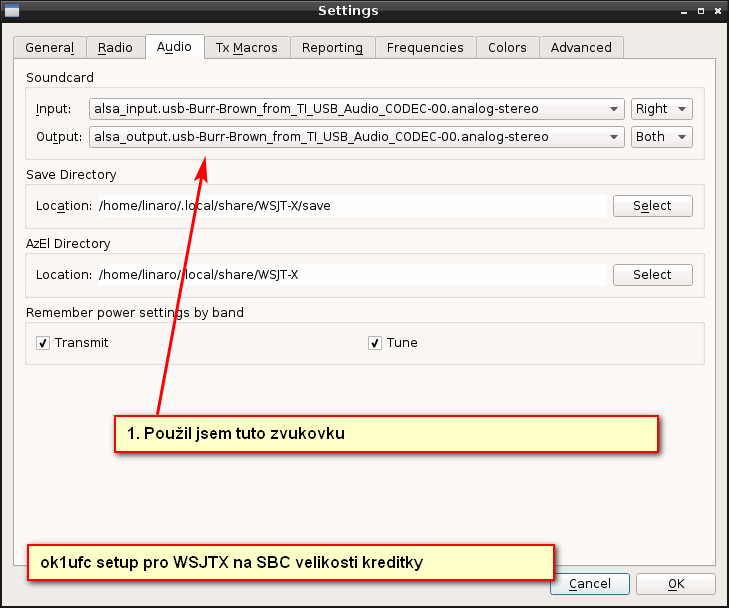The height and width of the screenshot is (608, 729).
Task: Toggle the Tune power checkbox
Action: [x=376, y=343]
